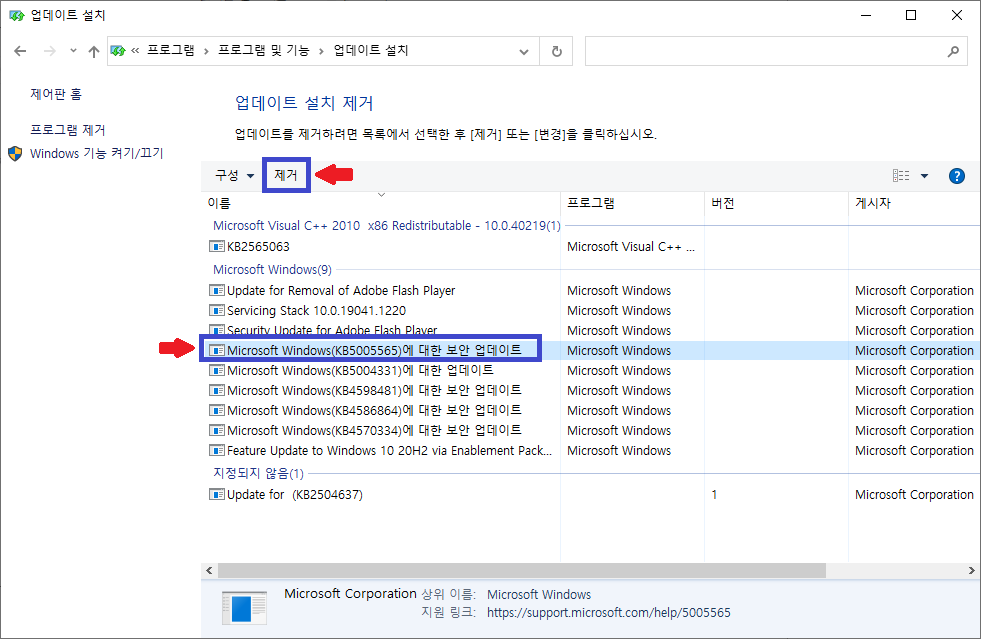Click icon beside KB4570334 entry
981x639 pixels.
pyautogui.click(x=216, y=431)
